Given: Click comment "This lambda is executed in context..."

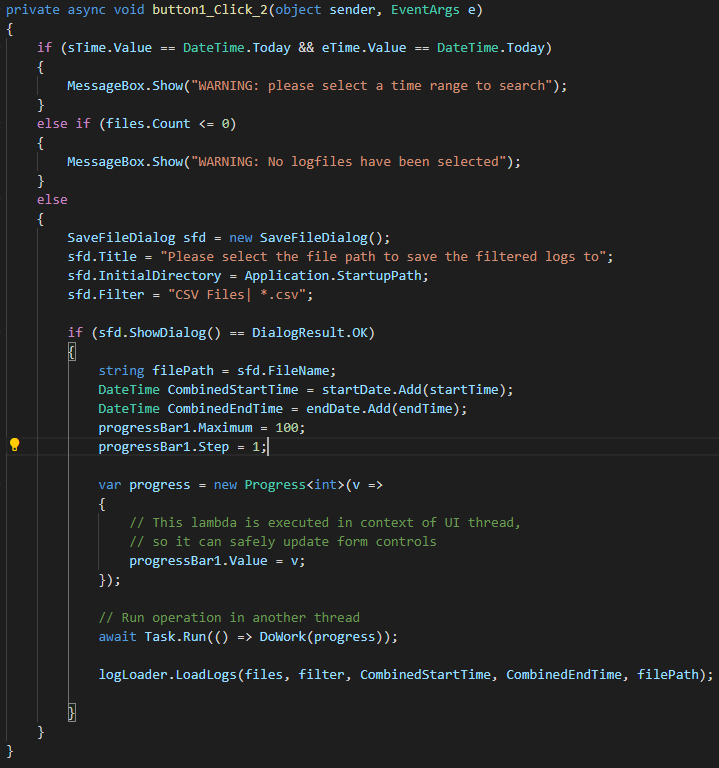Looking at the screenshot, I should coord(325,523).
